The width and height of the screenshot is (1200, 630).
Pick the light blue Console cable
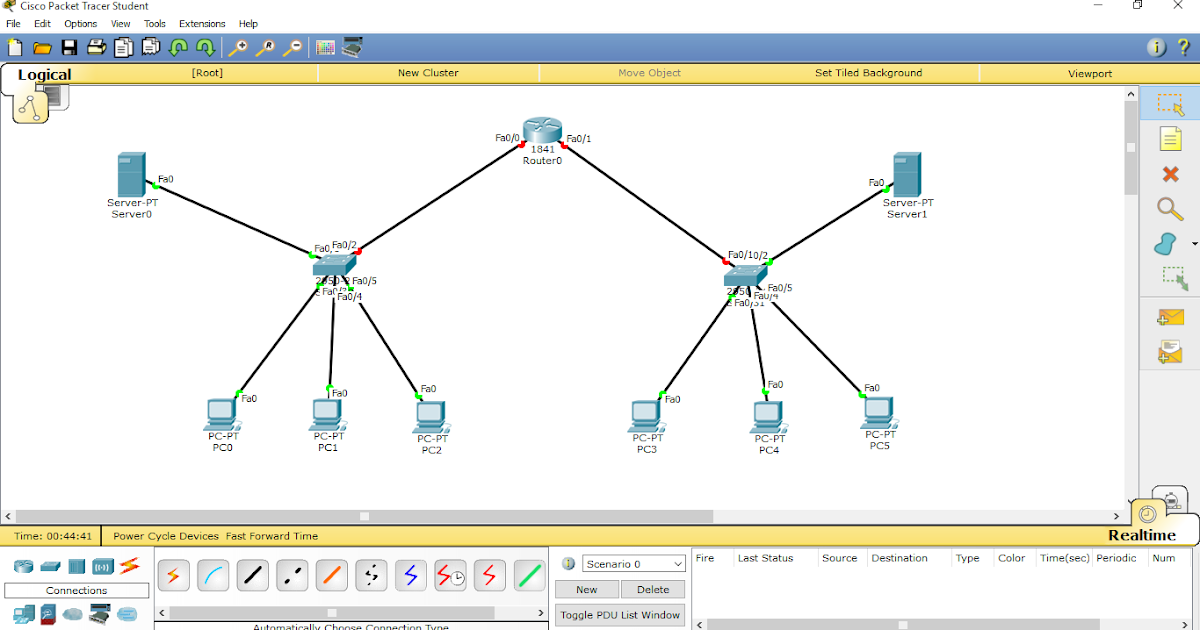(213, 575)
